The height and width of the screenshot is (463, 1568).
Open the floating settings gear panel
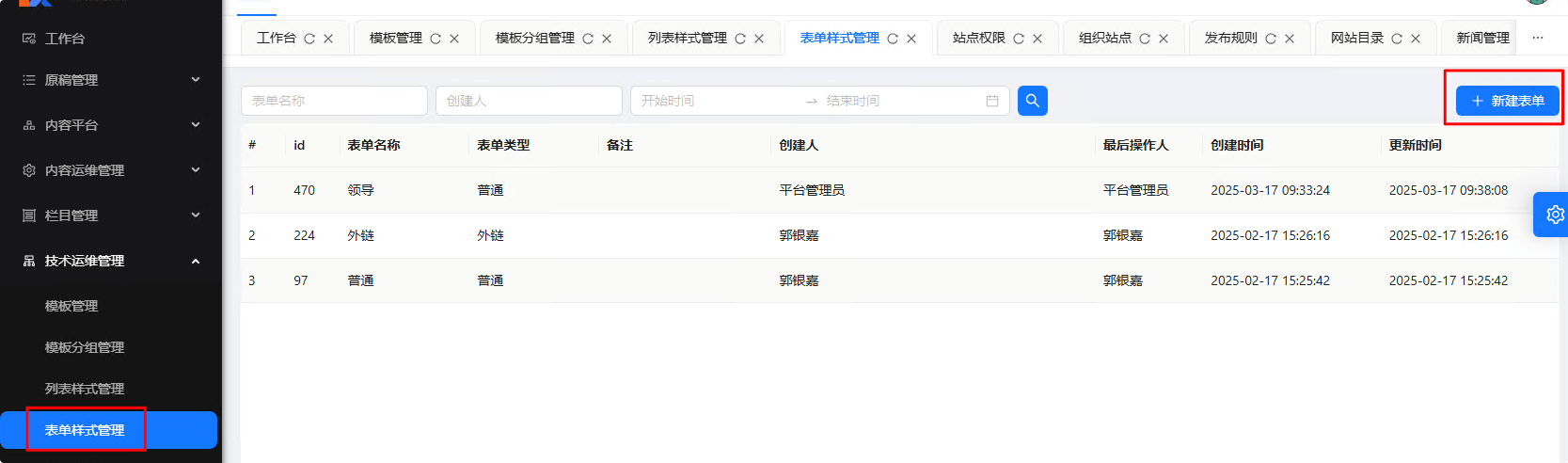[1554, 215]
